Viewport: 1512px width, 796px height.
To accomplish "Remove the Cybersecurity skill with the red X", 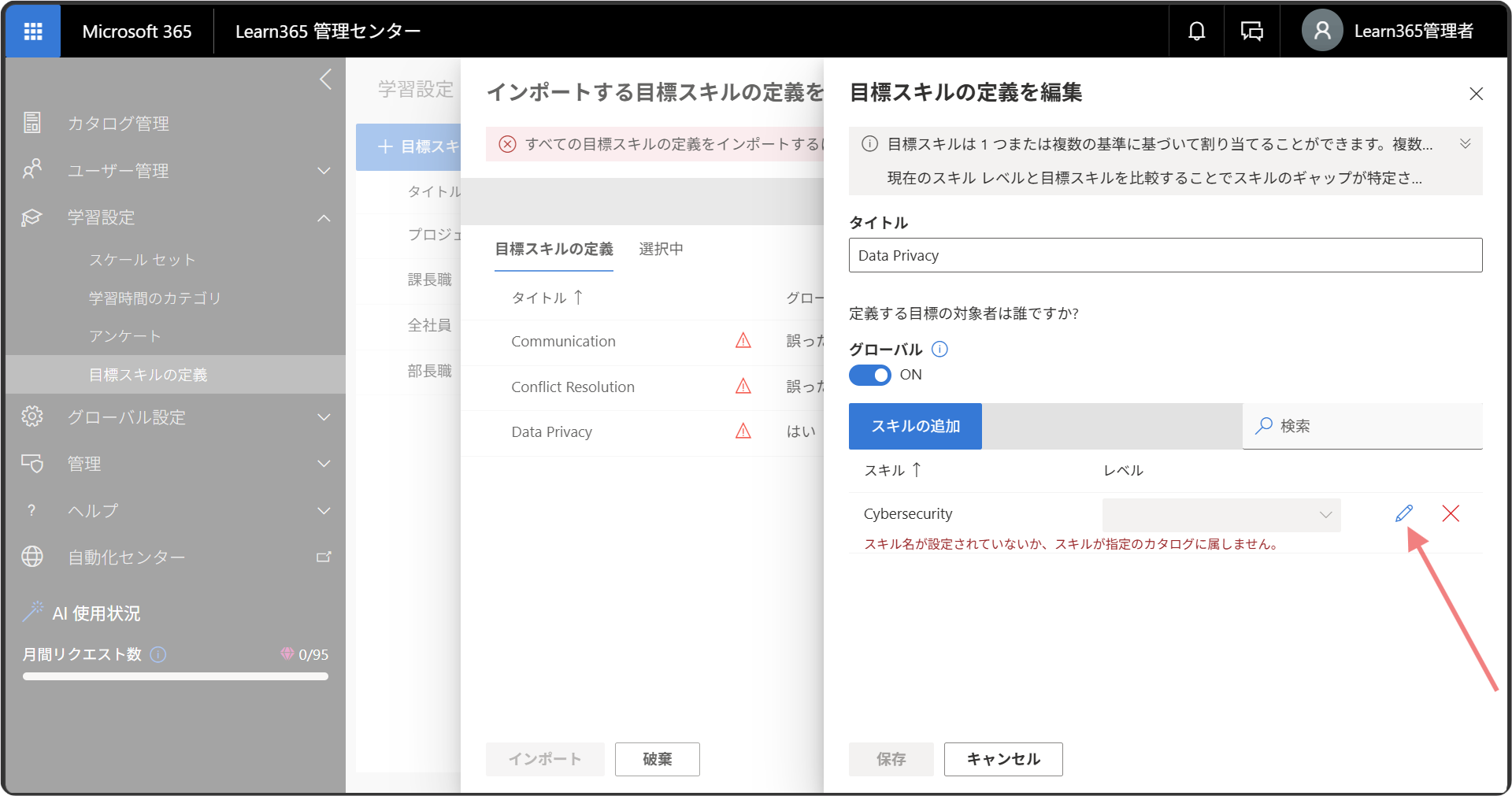I will 1451,513.
